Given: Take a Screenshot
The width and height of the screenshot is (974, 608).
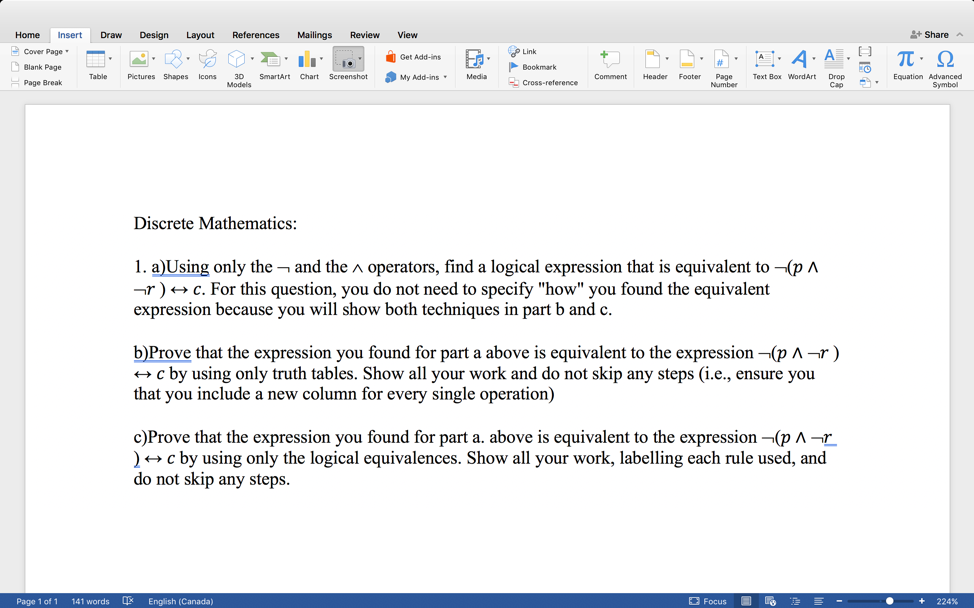Looking at the screenshot, I should [347, 64].
